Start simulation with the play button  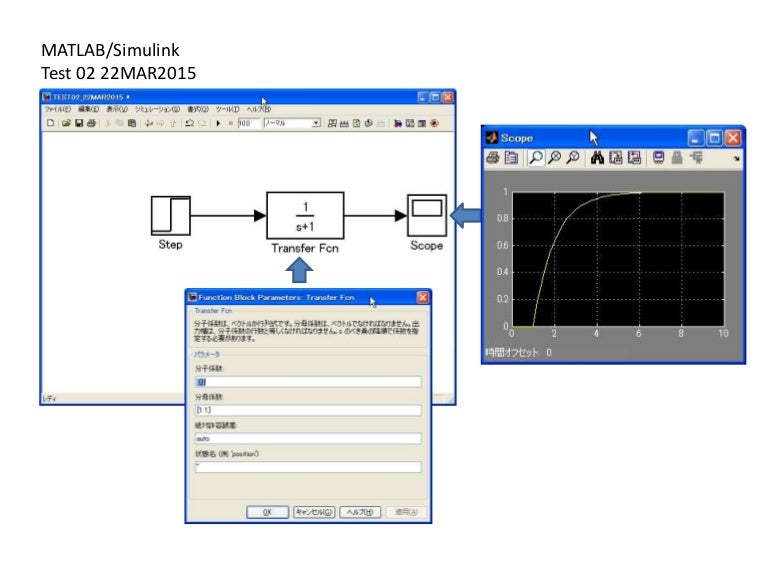pos(218,123)
